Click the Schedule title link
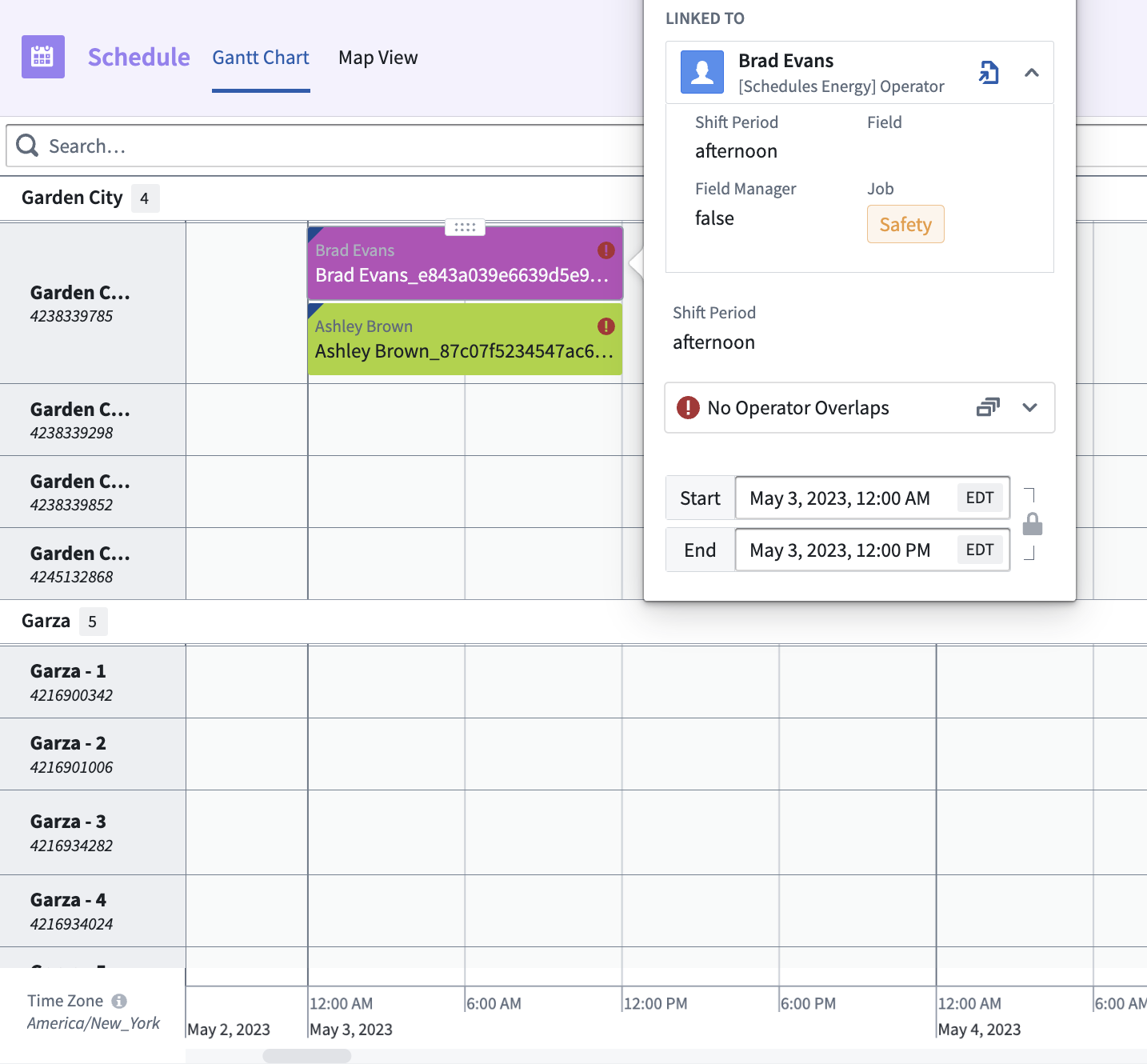This screenshot has width=1147, height=1064. pyautogui.click(x=139, y=57)
